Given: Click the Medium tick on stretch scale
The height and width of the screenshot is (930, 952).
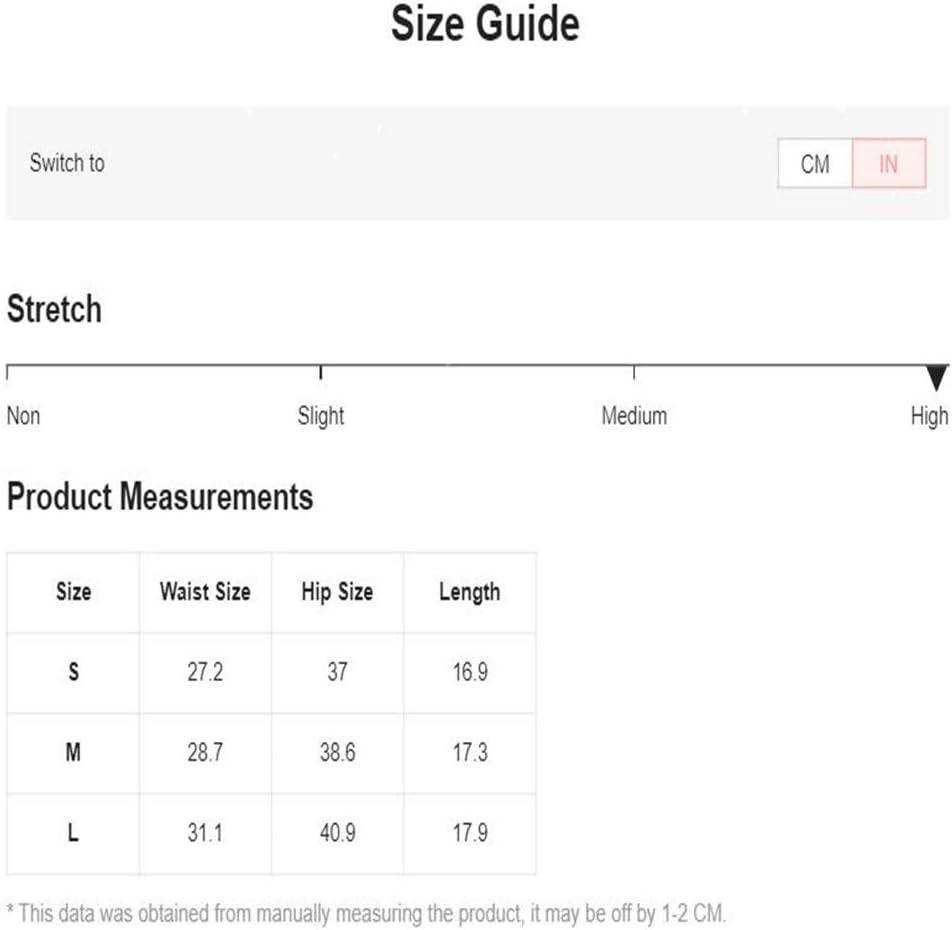Looking at the screenshot, I should 634,373.
